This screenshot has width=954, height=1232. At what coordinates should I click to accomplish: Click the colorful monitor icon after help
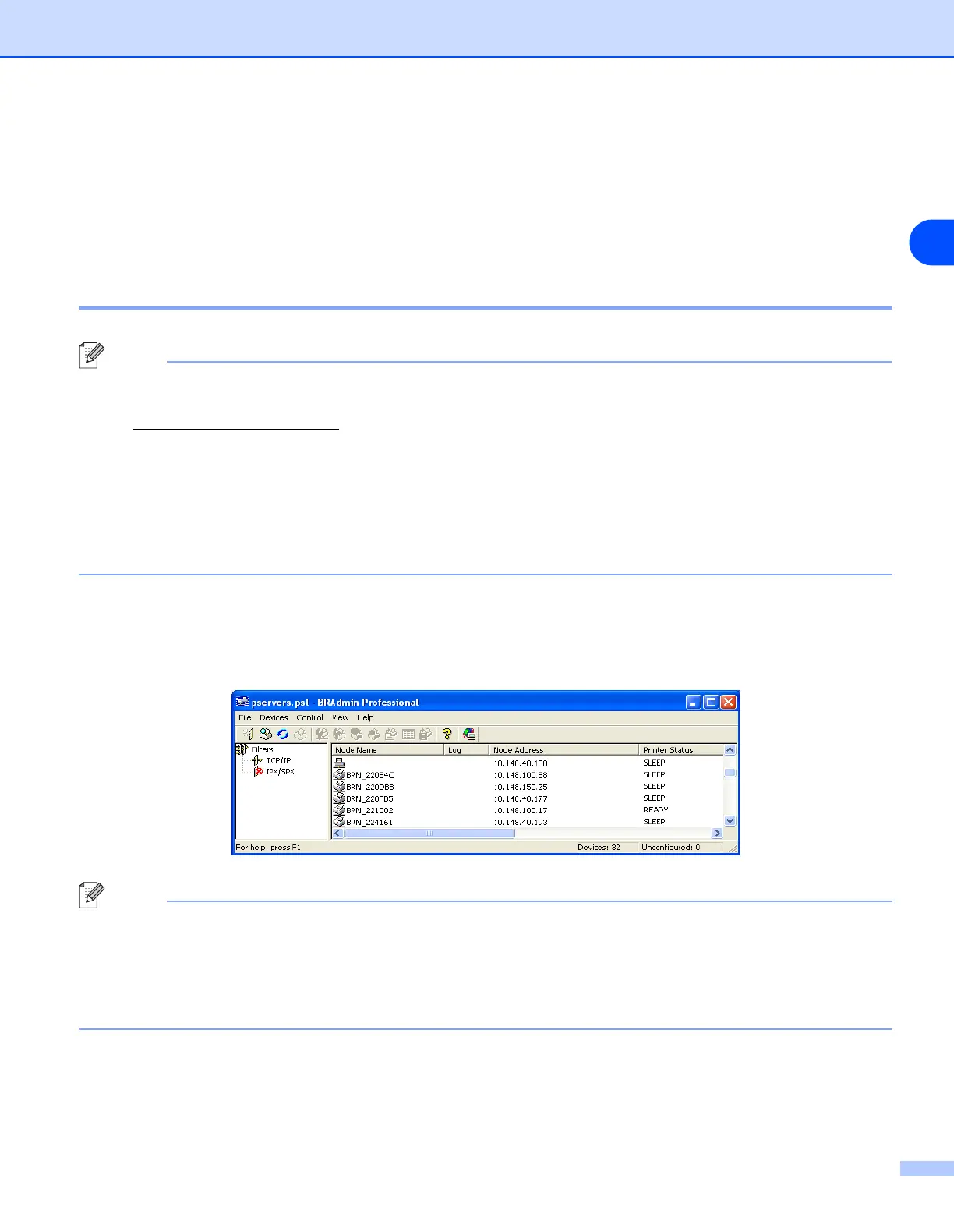pos(469,734)
